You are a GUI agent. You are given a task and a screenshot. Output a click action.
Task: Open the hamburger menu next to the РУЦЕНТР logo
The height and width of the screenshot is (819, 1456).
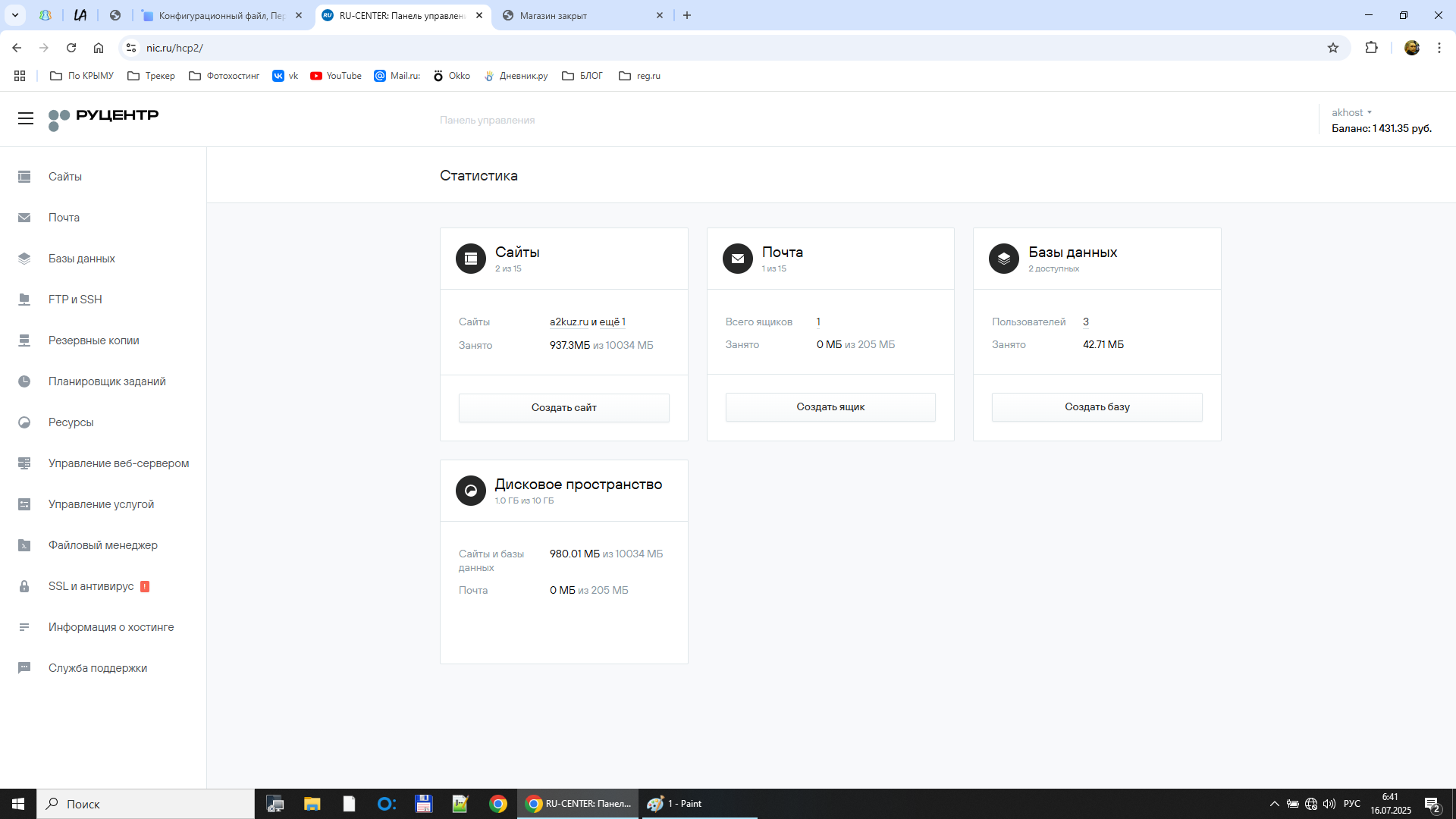click(26, 118)
